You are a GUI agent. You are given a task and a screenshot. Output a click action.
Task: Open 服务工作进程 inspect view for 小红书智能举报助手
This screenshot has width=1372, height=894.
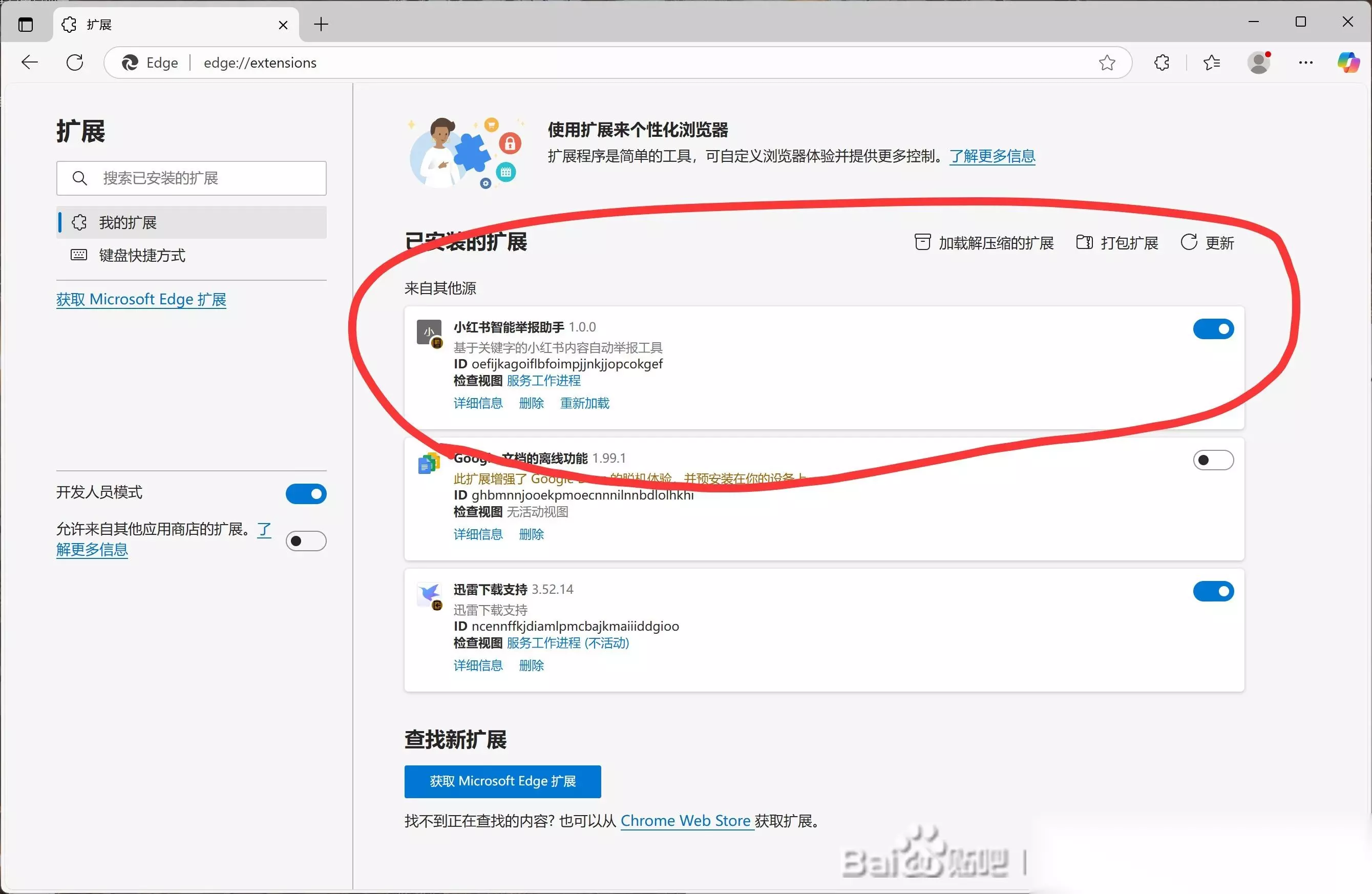543,381
